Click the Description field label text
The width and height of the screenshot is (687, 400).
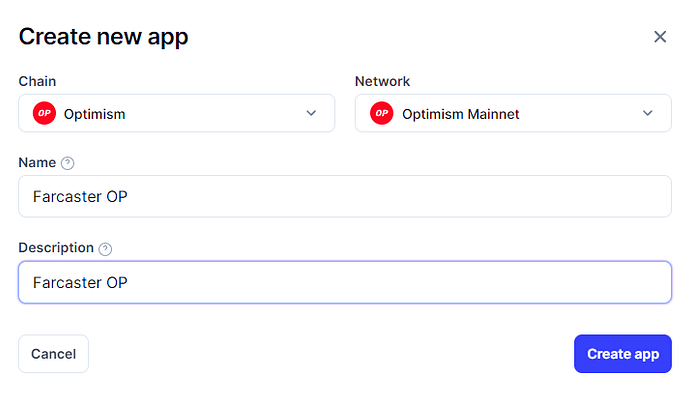click(x=56, y=248)
